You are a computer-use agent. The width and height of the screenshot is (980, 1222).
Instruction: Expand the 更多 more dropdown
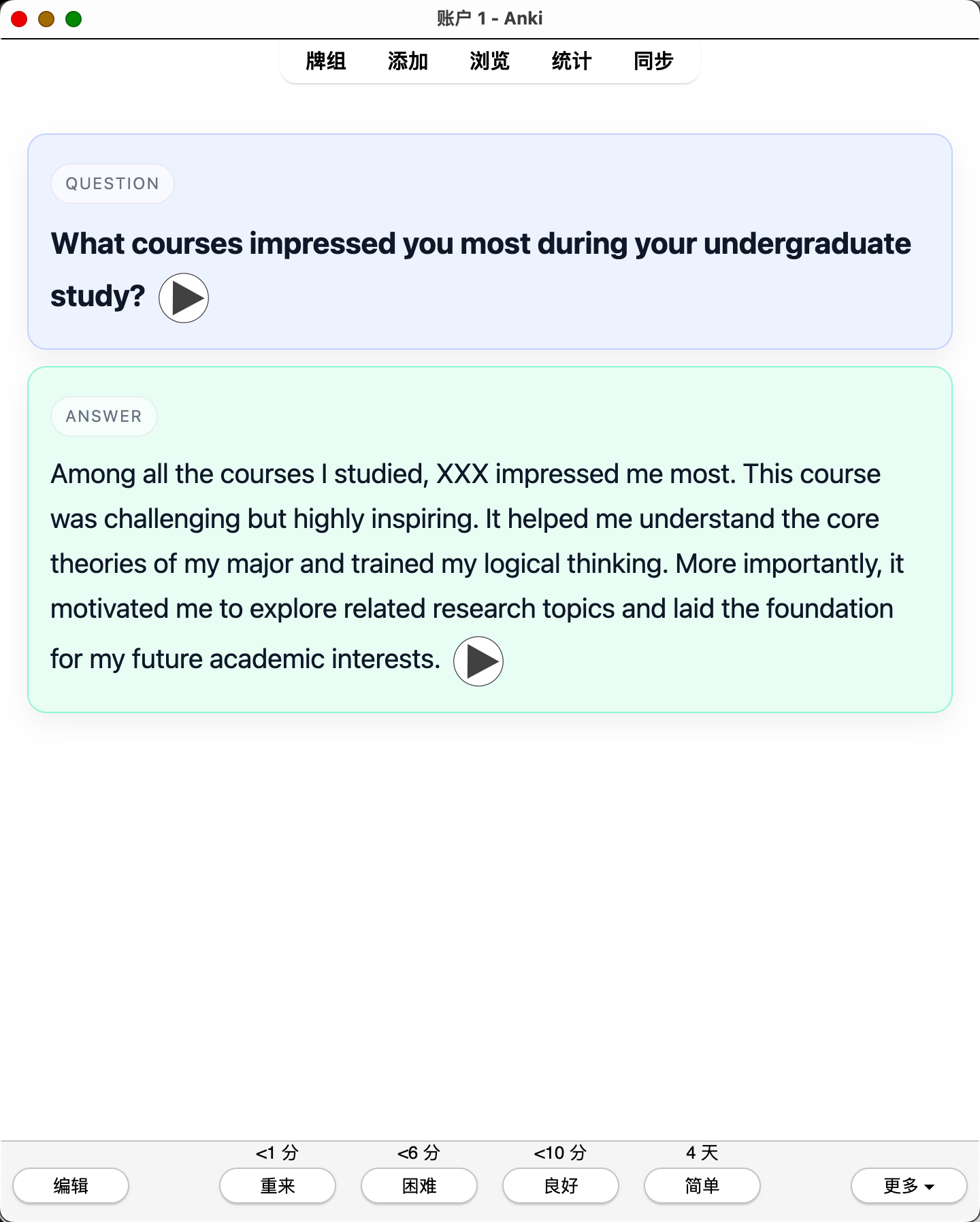pyautogui.click(x=909, y=1186)
